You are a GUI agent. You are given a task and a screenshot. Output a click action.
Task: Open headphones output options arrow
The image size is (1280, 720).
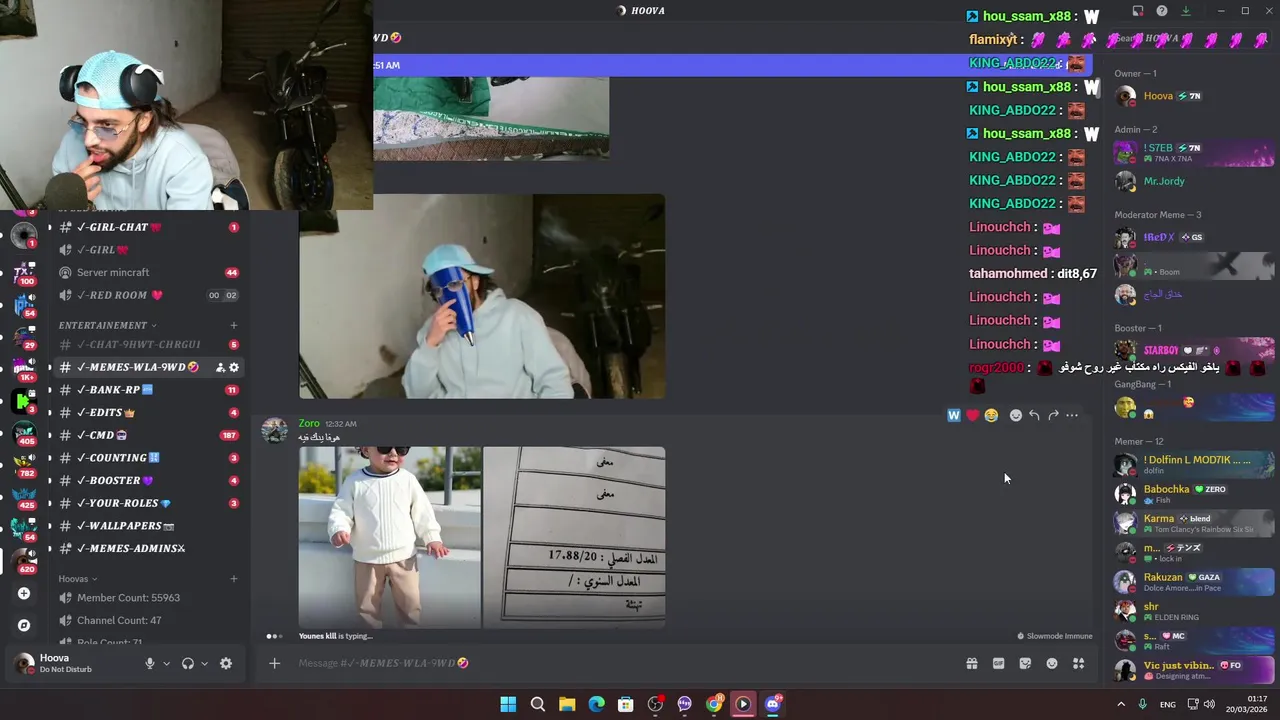point(204,663)
